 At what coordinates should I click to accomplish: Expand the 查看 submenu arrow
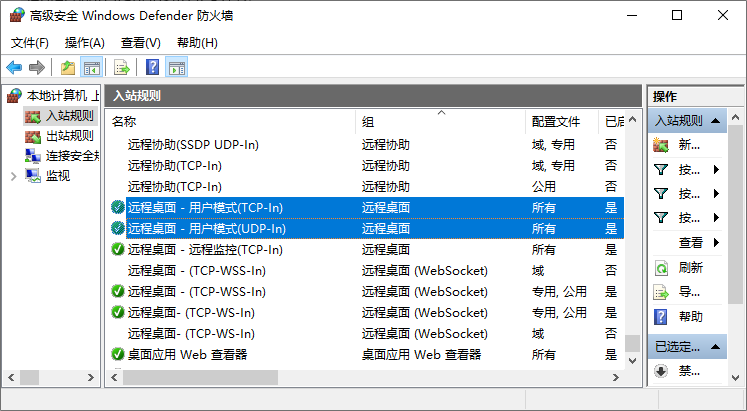point(717,242)
